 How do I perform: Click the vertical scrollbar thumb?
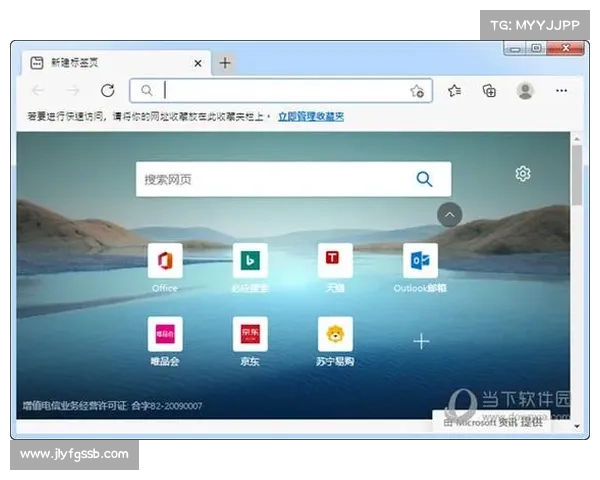point(577,175)
